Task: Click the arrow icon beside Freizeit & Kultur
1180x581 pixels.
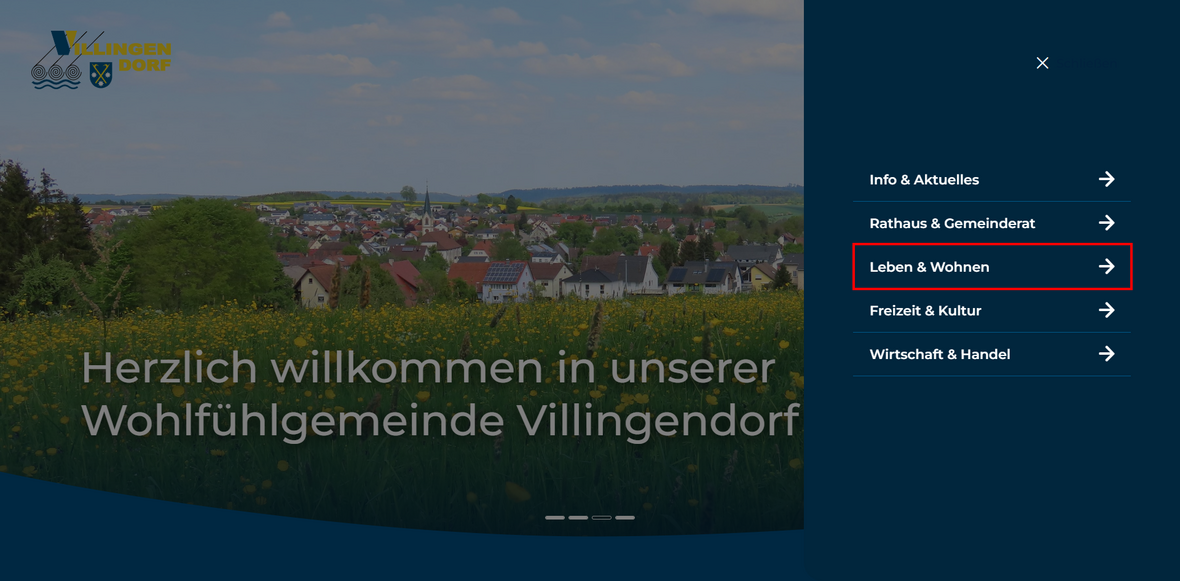Action: pos(1106,310)
